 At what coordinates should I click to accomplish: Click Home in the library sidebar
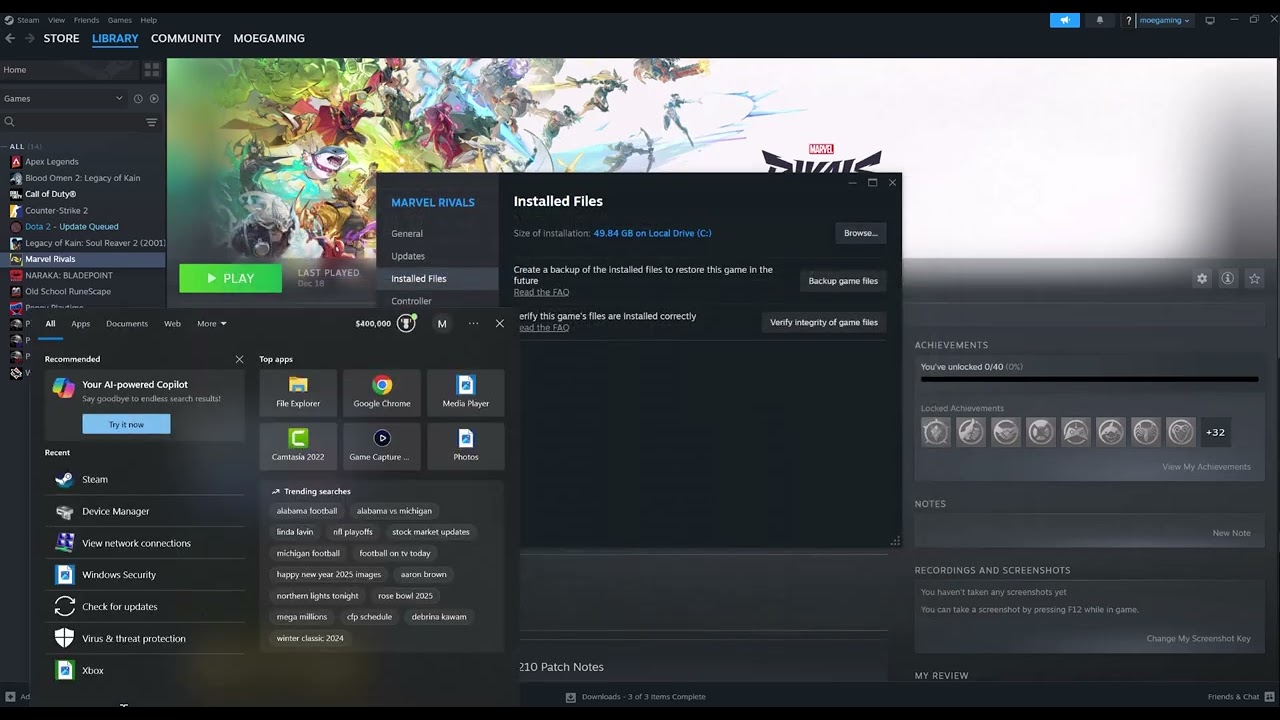click(70, 70)
